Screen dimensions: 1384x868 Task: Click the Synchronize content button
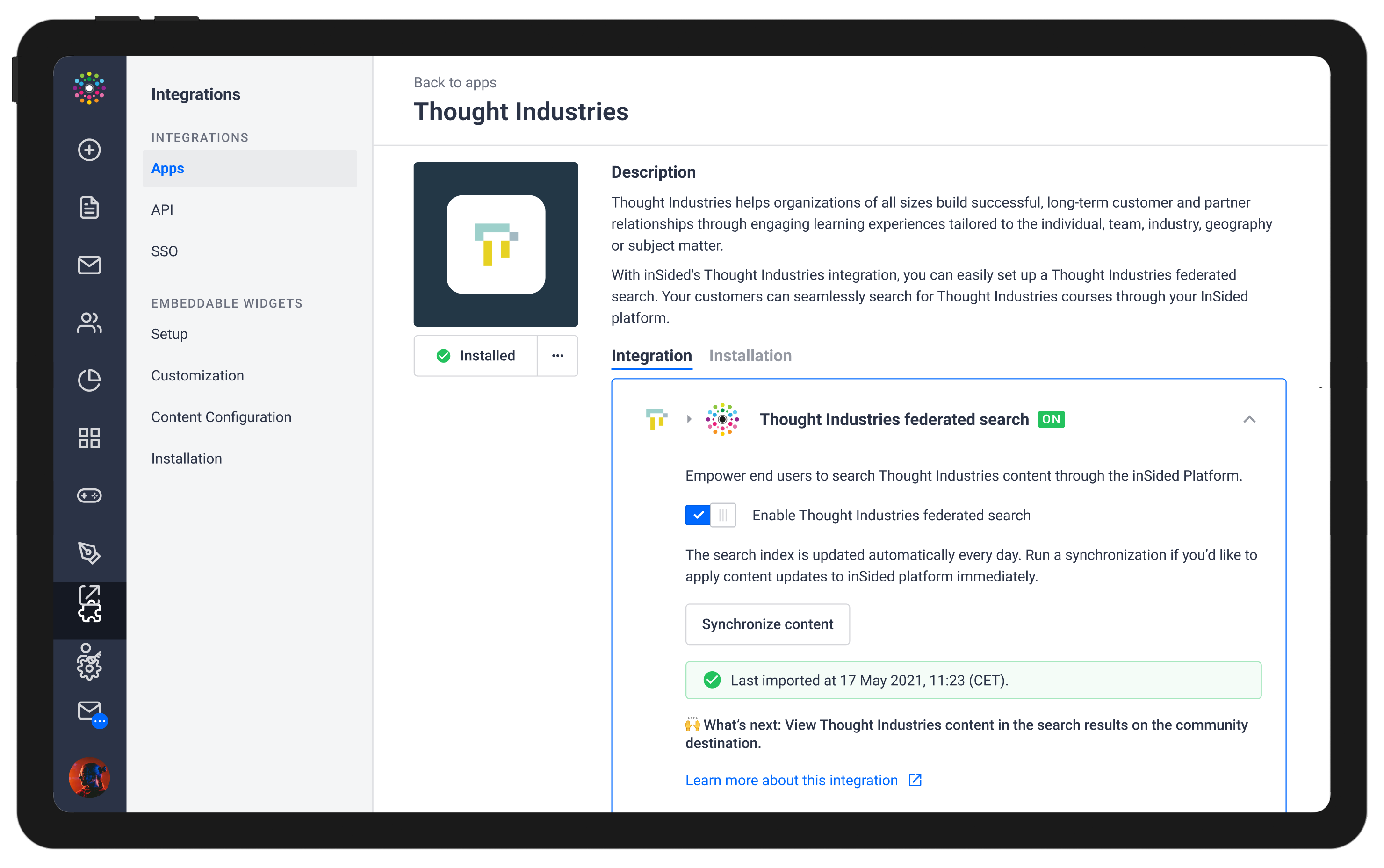pos(767,624)
